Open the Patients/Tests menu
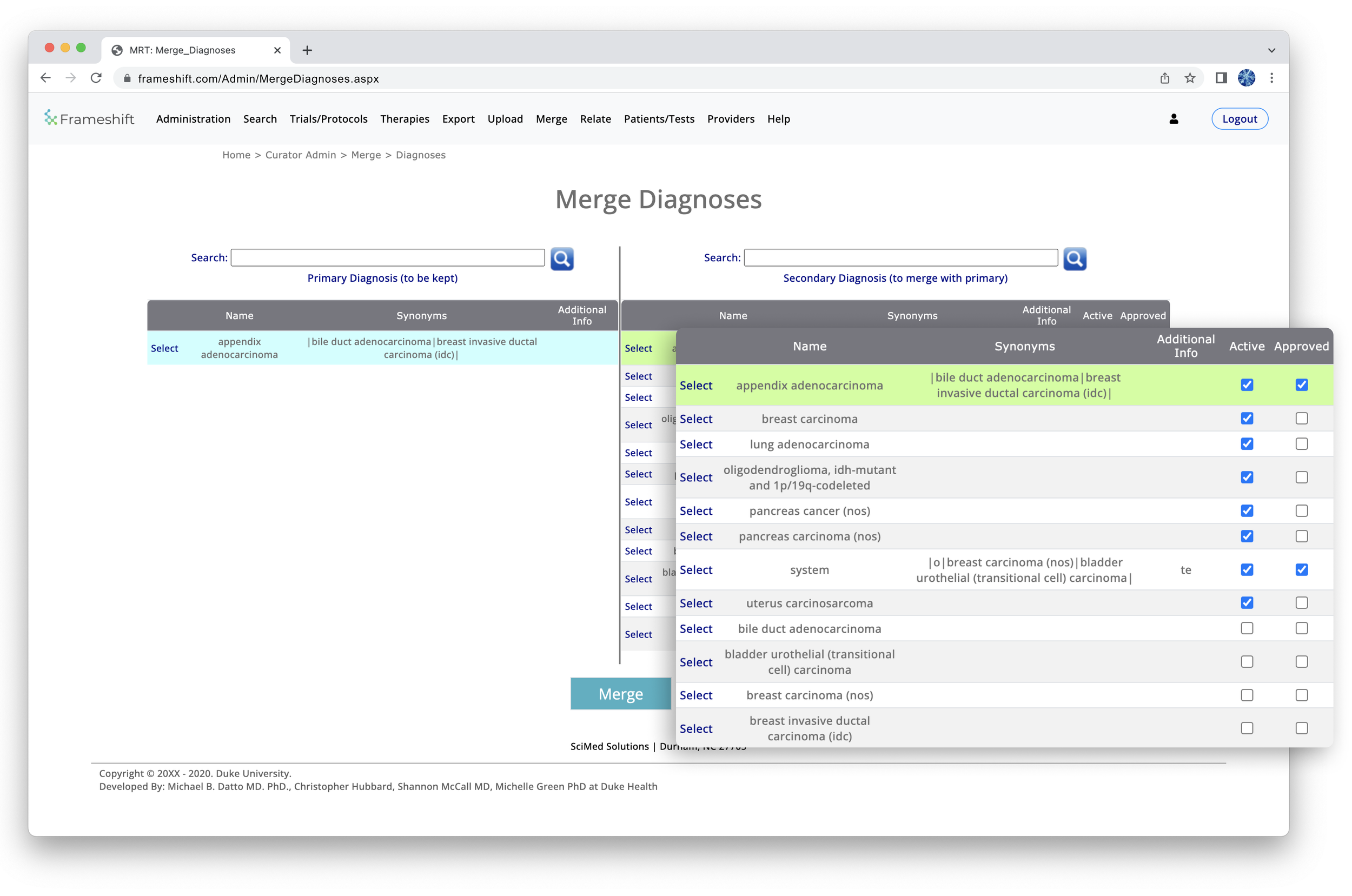Screen dimensions: 1352x896 pyautogui.click(x=659, y=119)
